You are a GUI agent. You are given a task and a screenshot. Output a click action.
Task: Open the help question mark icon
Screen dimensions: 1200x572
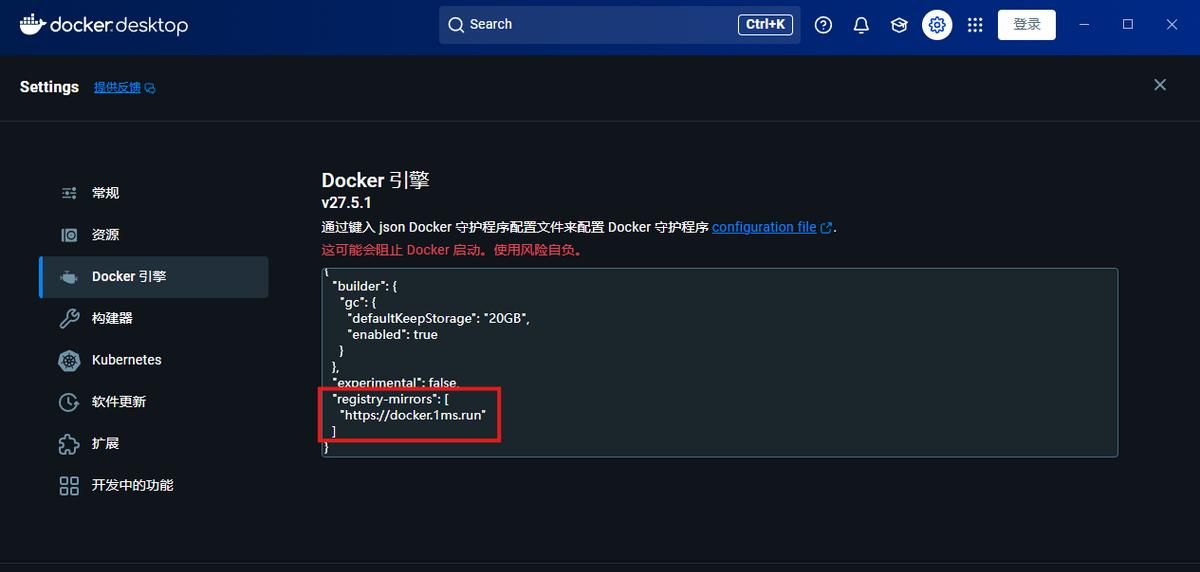tap(823, 25)
